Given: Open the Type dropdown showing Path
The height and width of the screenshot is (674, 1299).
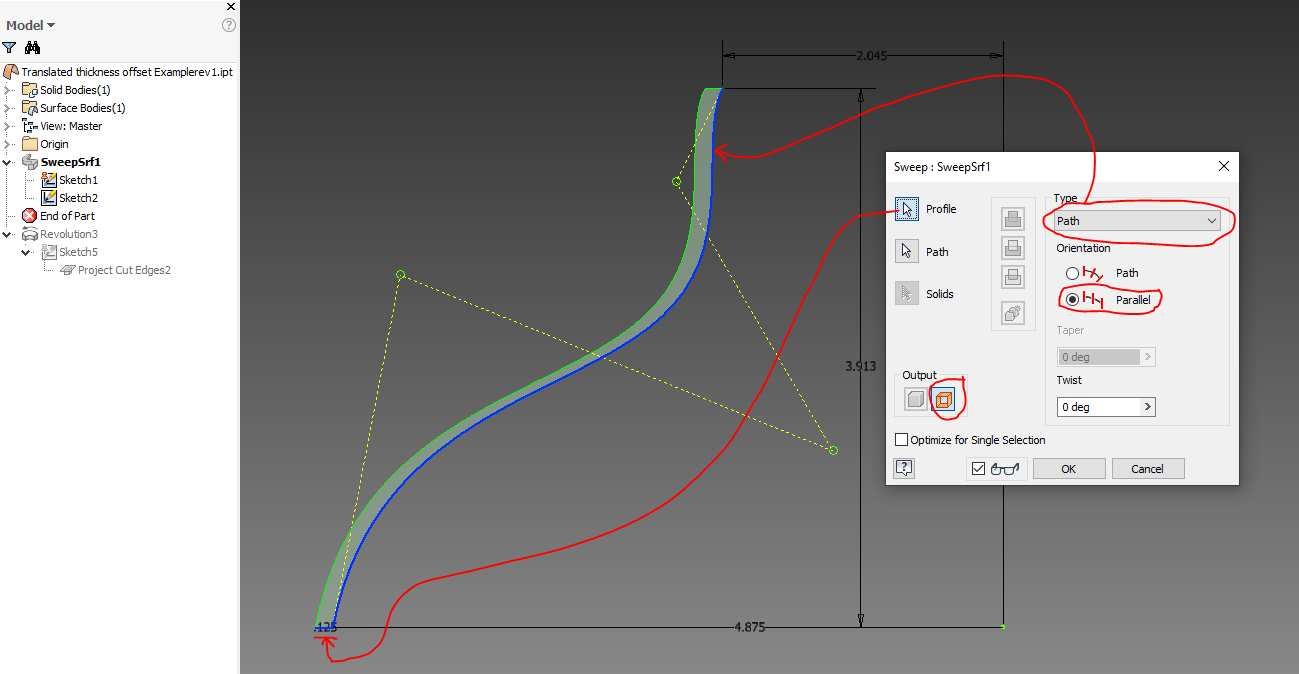Looking at the screenshot, I should click(1212, 219).
